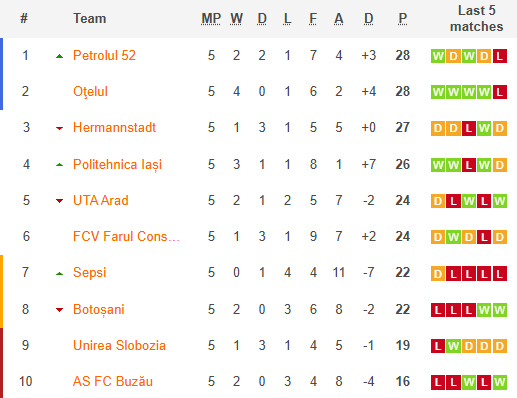Click the green up arrow beside Sepsi
Image resolution: width=517 pixels, height=398 pixels.
[59, 274]
